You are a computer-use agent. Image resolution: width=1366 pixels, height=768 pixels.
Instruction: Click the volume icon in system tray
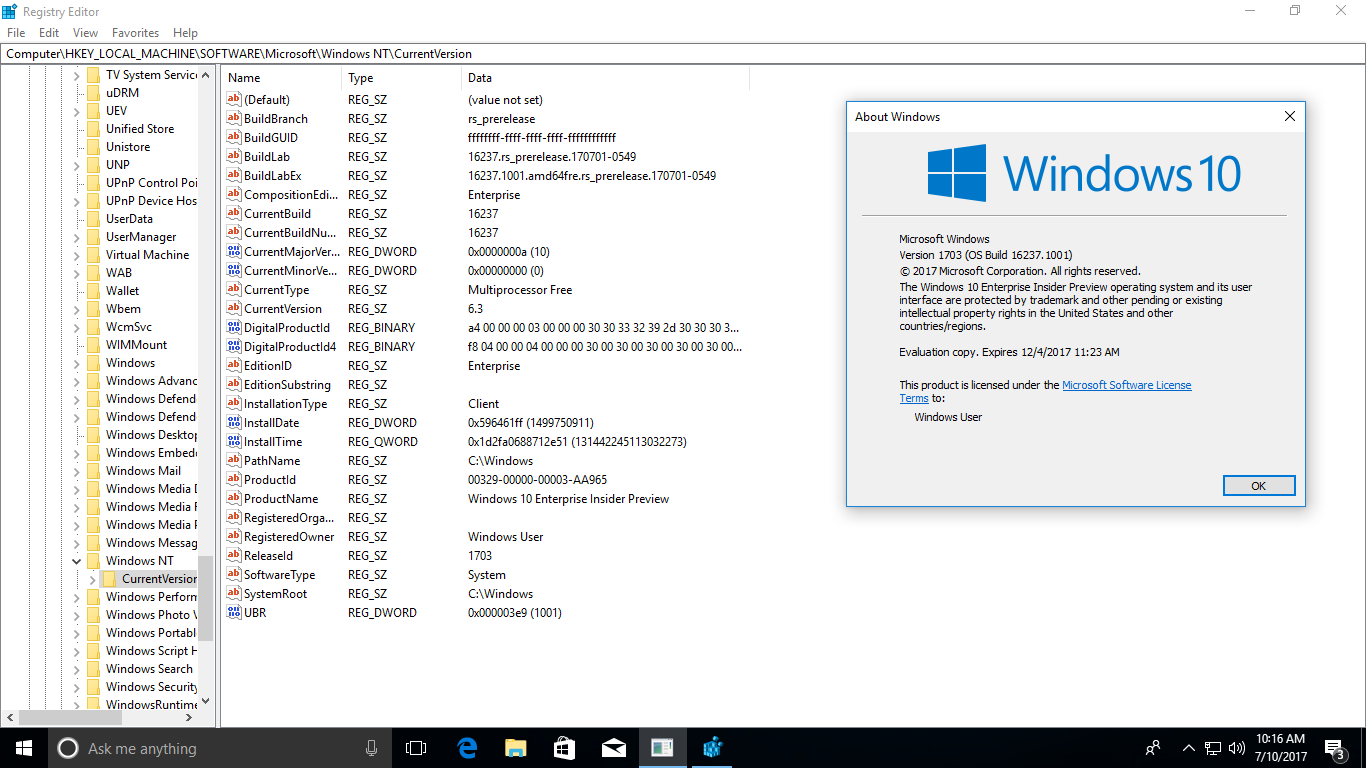click(x=1237, y=748)
